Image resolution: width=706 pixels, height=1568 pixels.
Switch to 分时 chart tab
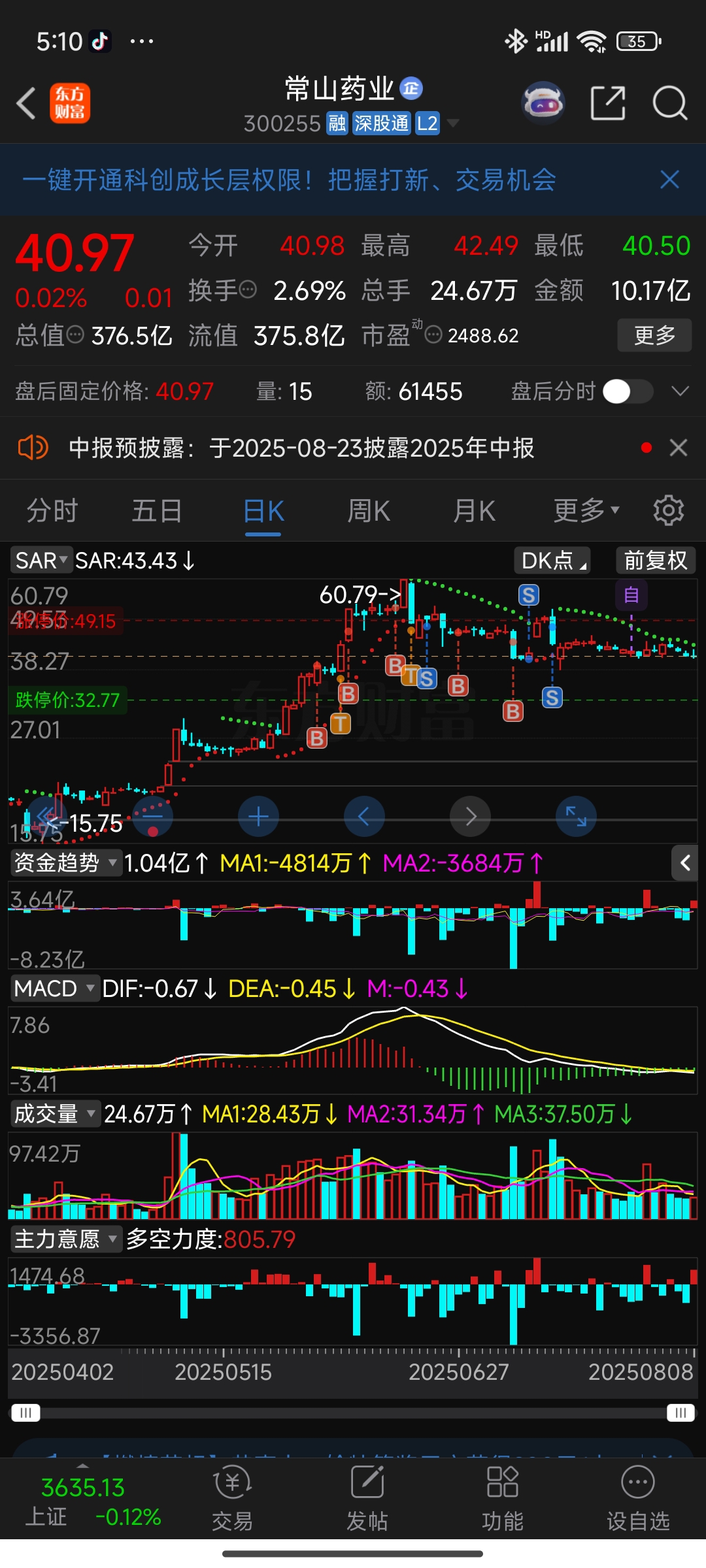pos(52,511)
